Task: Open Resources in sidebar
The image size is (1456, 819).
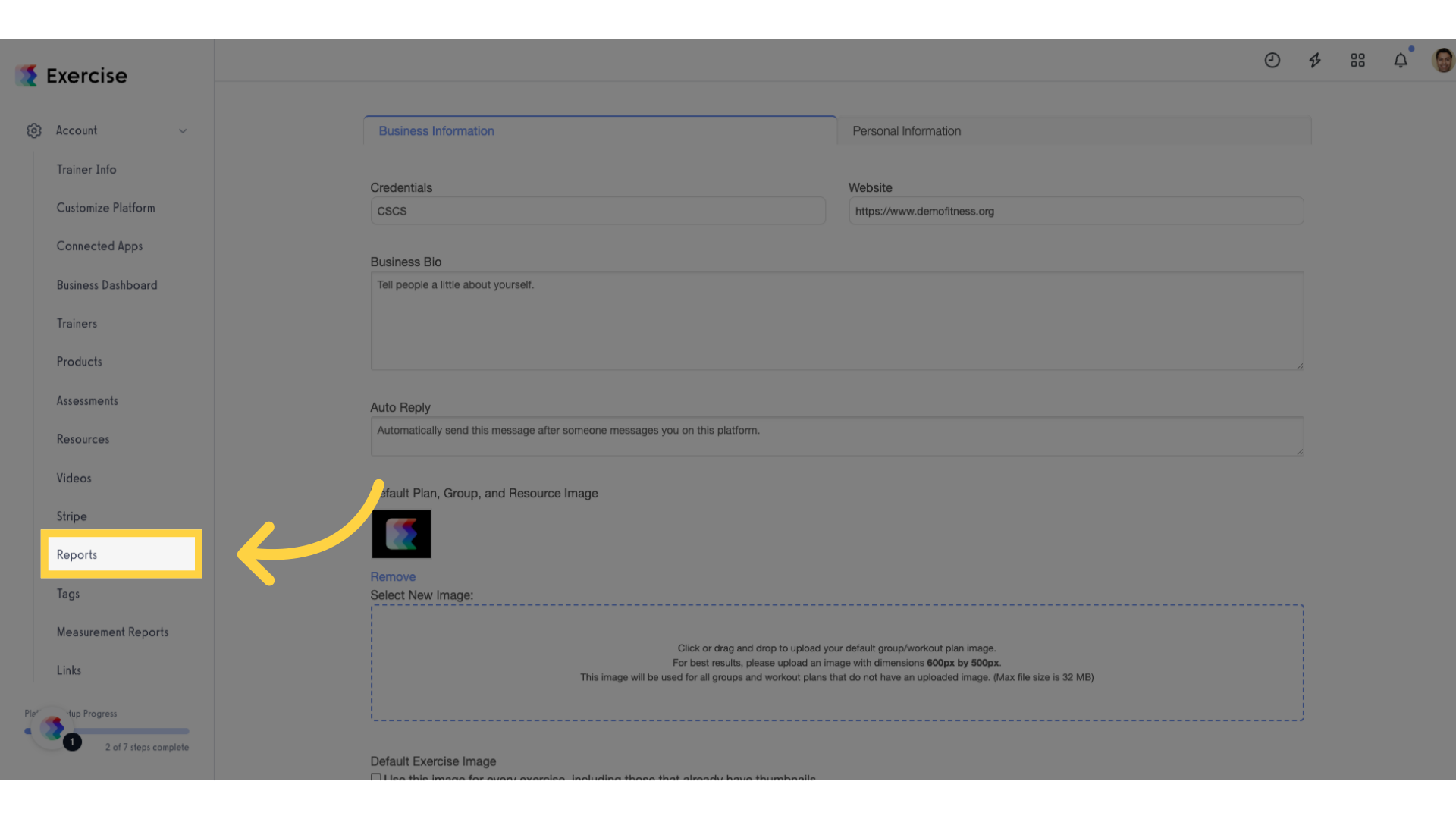Action: (x=83, y=439)
